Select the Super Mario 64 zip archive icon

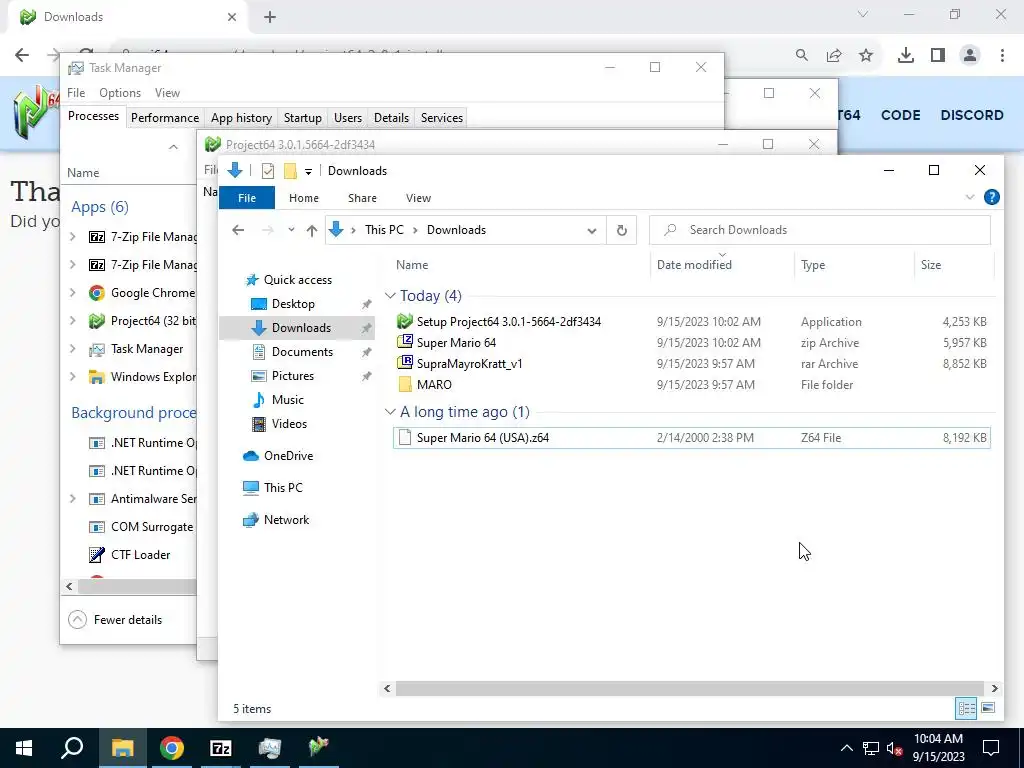pos(405,342)
